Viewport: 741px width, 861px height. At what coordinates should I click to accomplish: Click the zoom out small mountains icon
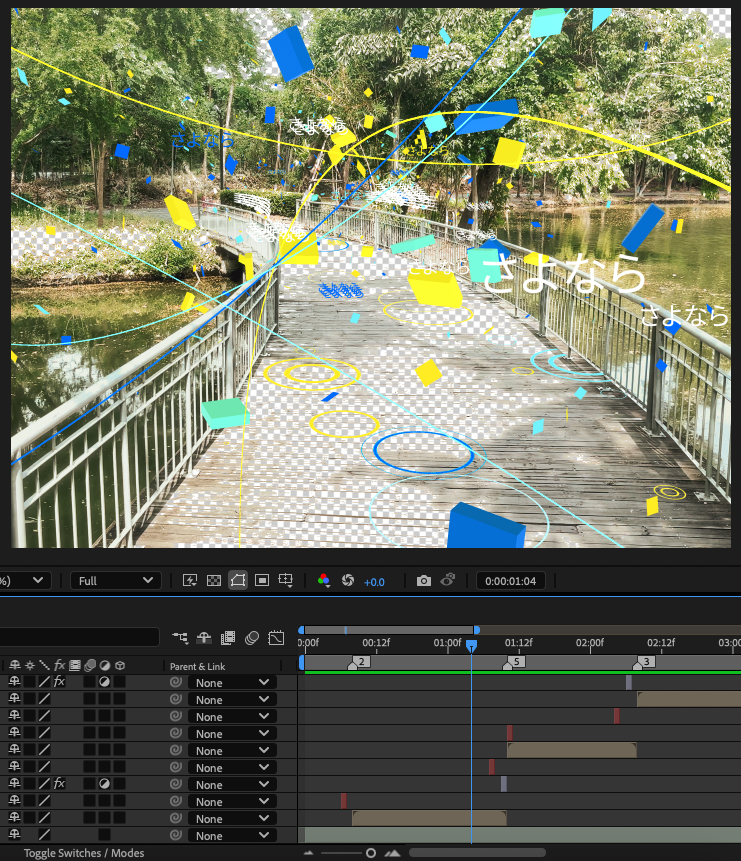(x=308, y=853)
